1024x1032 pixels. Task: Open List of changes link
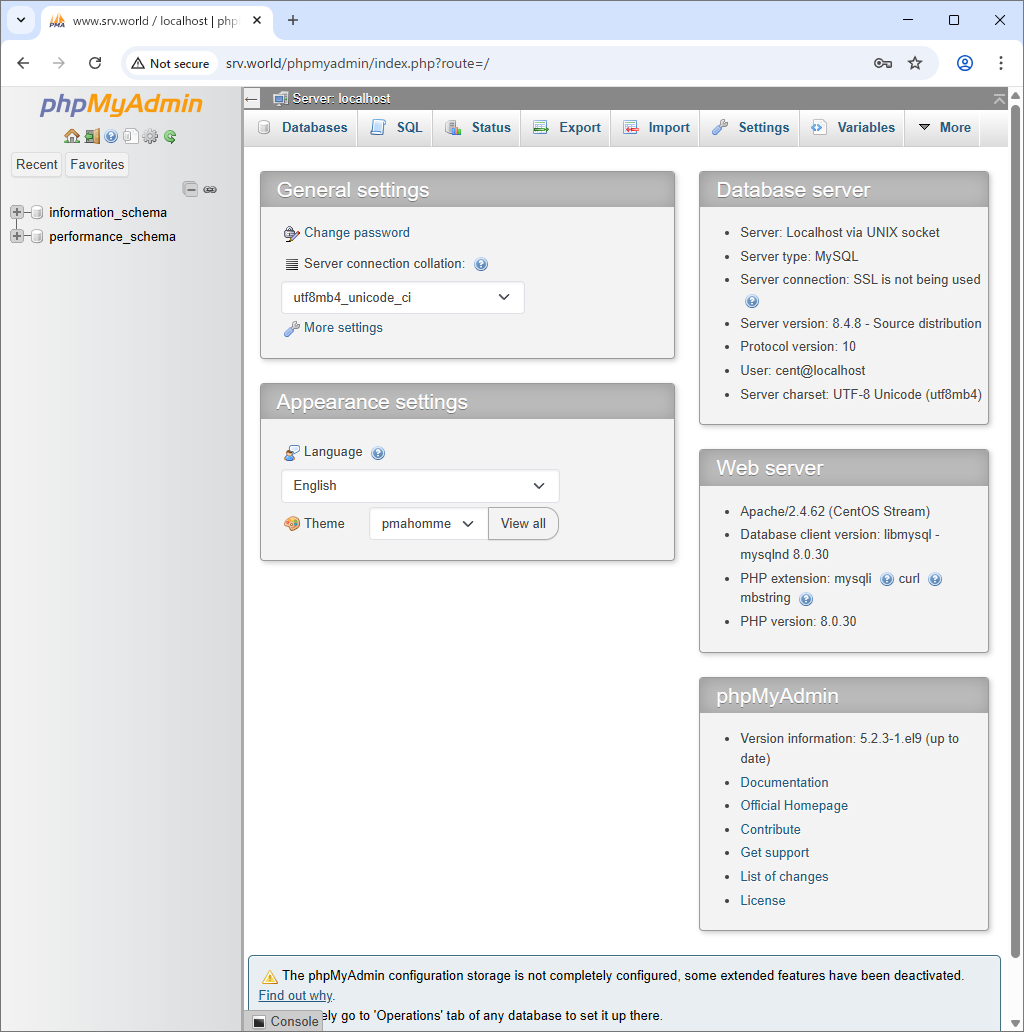784,877
